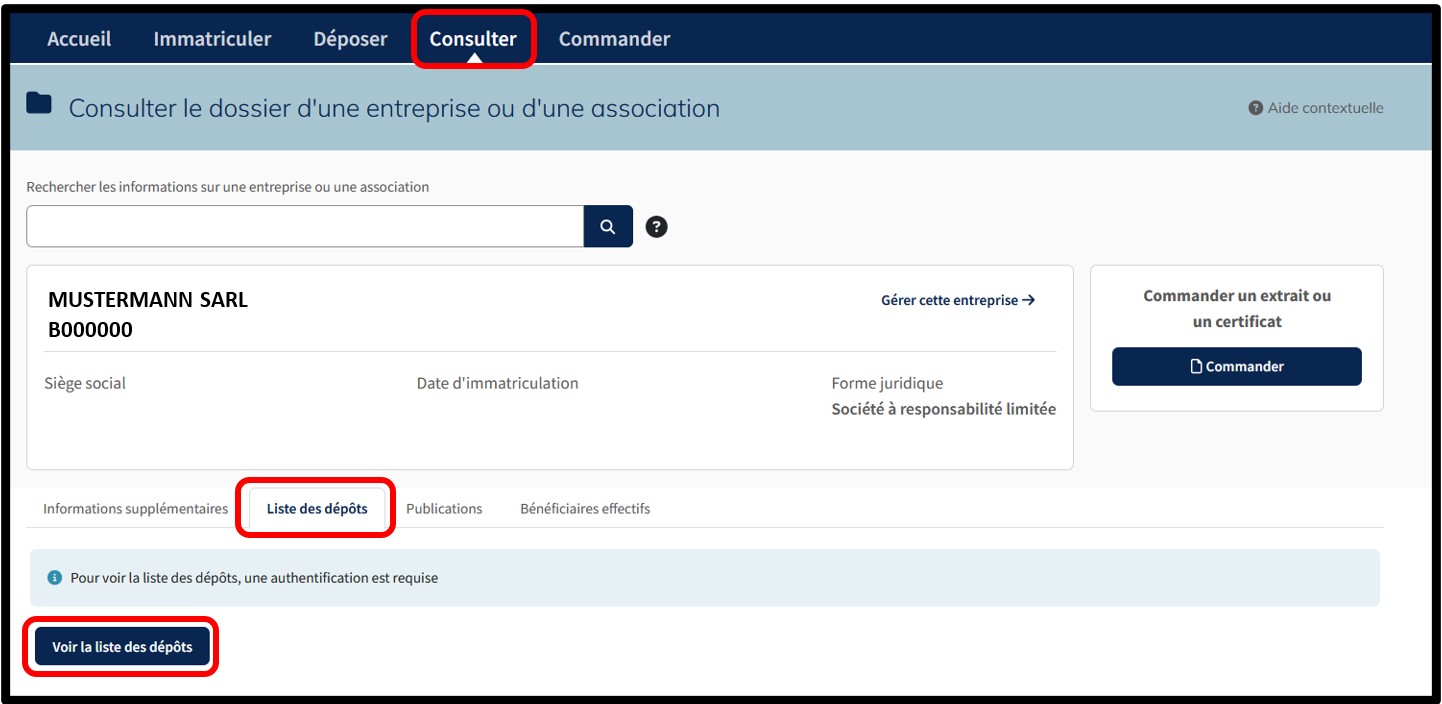The image size is (1442, 704).
Task: Click Voir la liste des dépôts button
Action: pyautogui.click(x=122, y=647)
